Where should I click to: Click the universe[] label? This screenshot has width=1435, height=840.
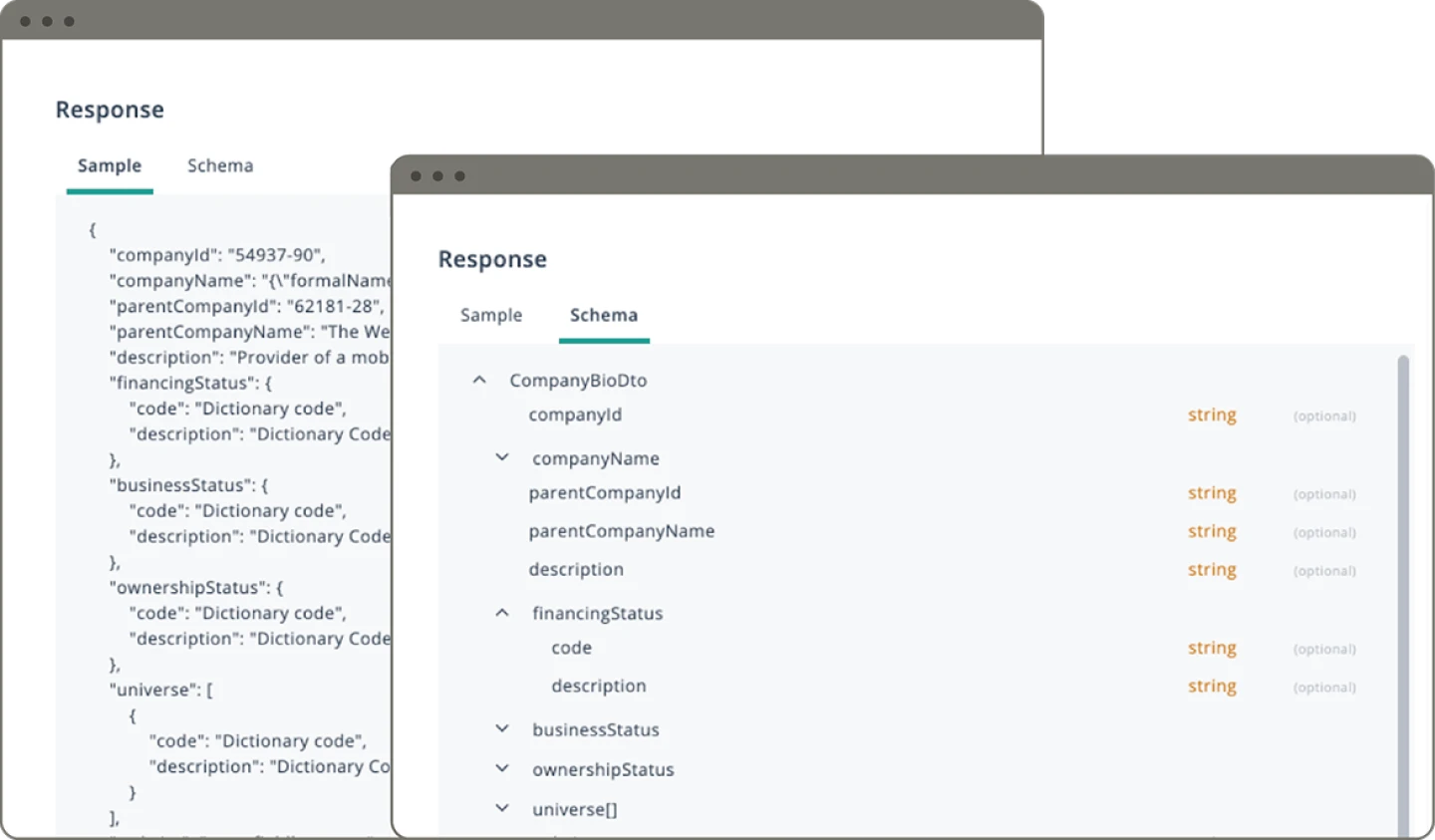coord(575,809)
